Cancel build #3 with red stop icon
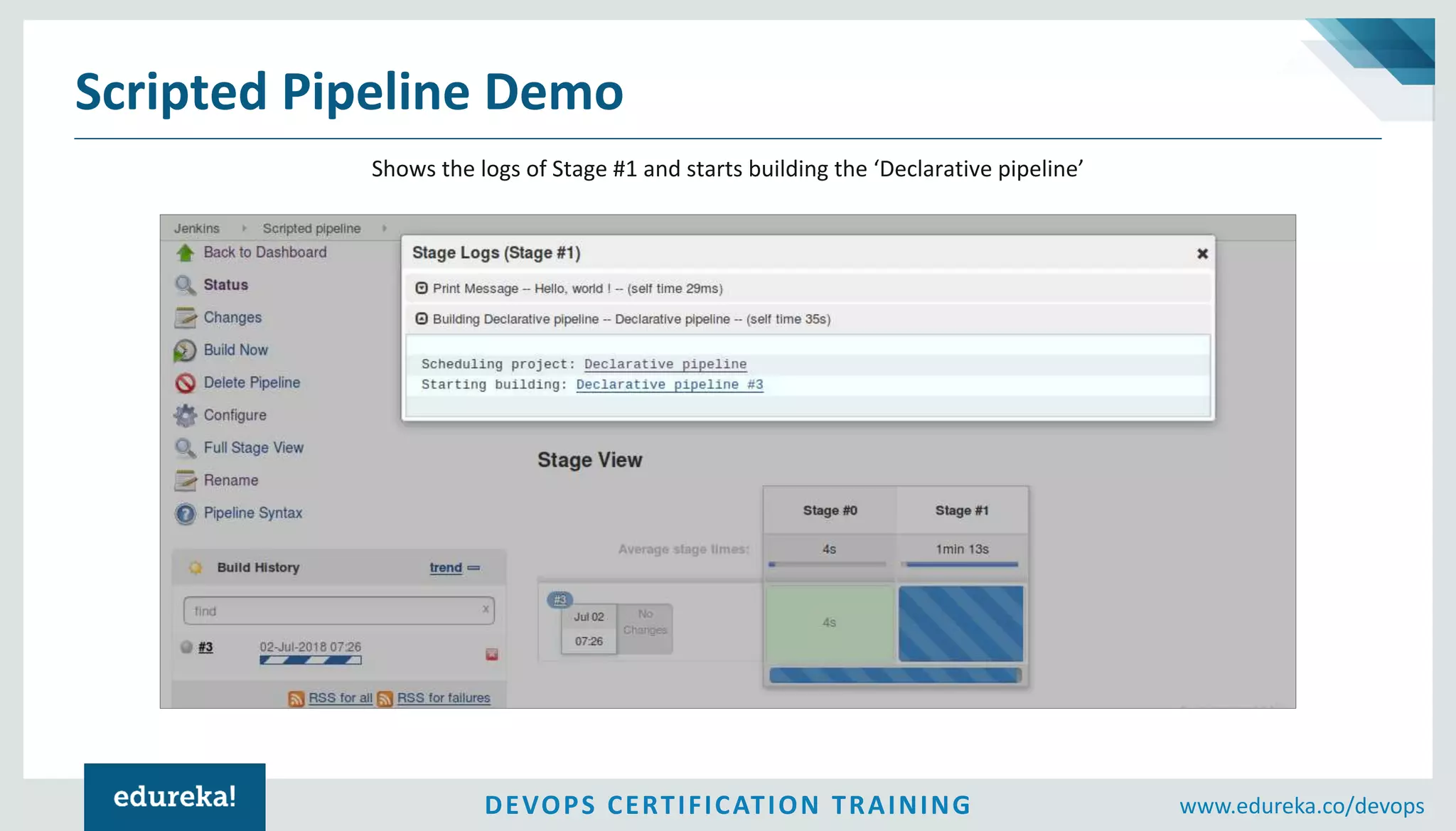This screenshot has width=1456, height=831. [491, 654]
